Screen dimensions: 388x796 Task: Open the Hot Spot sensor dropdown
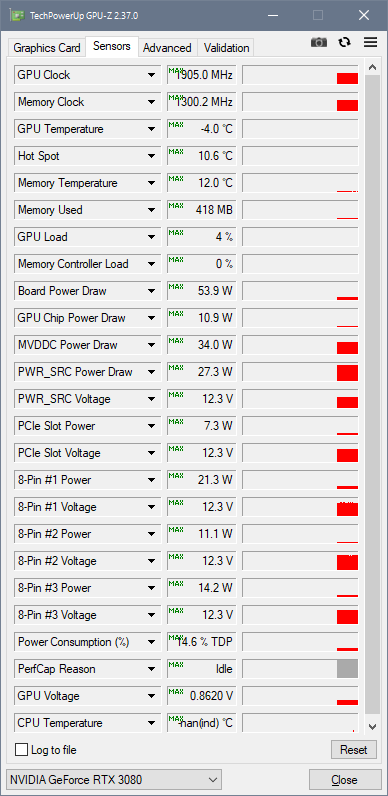coord(151,156)
